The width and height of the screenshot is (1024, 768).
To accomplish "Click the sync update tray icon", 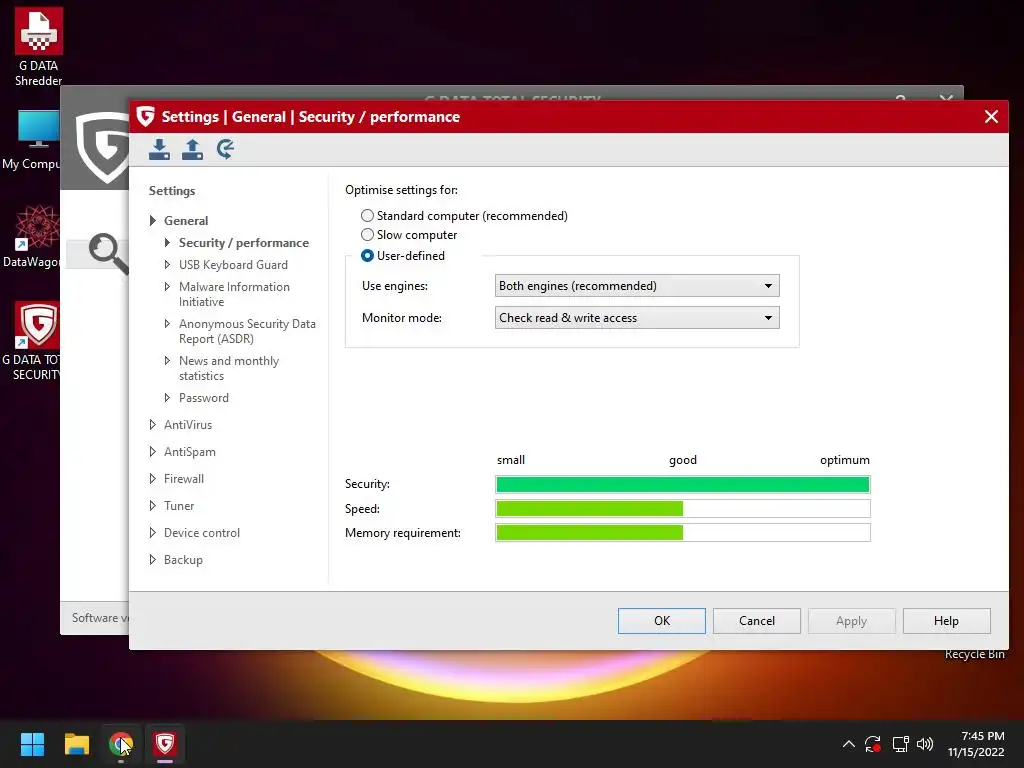I will (872, 744).
